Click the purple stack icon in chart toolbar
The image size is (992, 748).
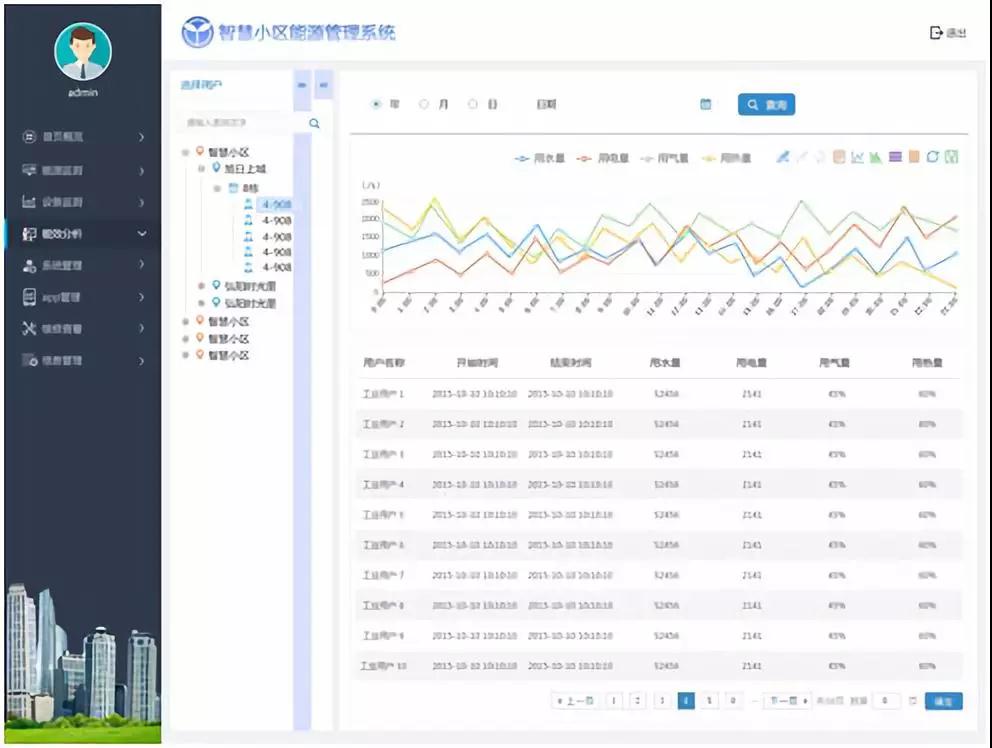(895, 157)
